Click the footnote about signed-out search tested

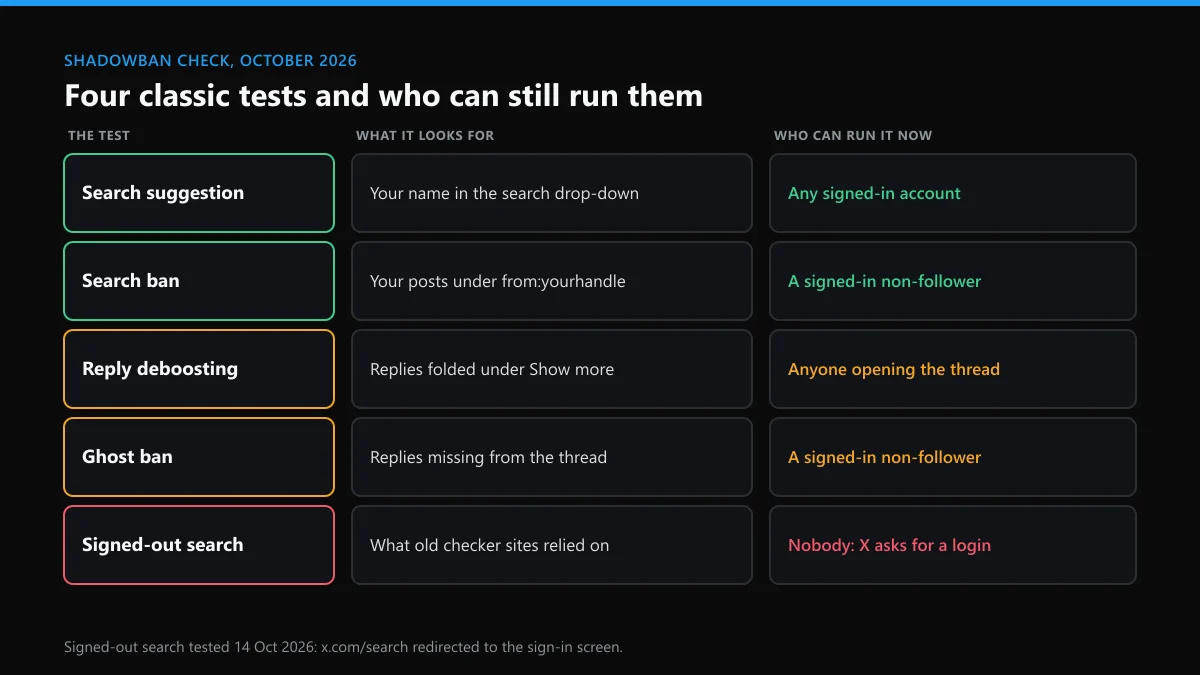click(x=343, y=647)
